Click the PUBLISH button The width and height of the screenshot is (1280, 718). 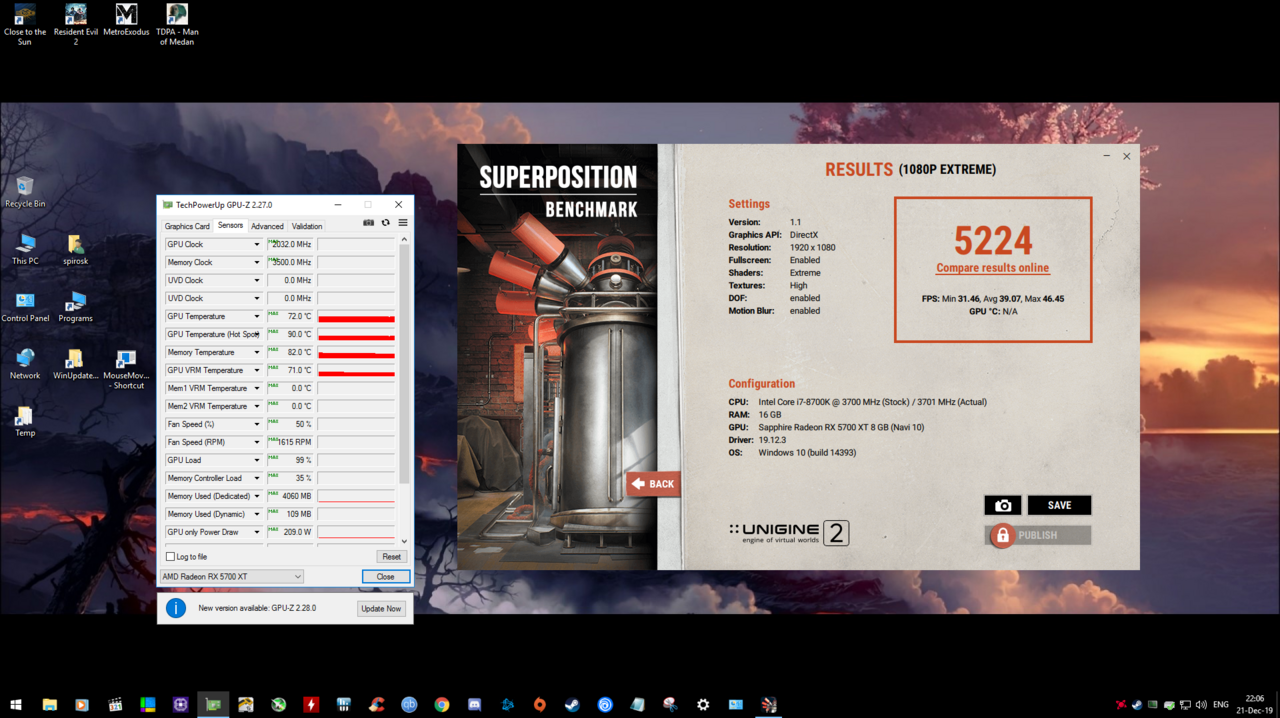pyautogui.click(x=1038, y=535)
